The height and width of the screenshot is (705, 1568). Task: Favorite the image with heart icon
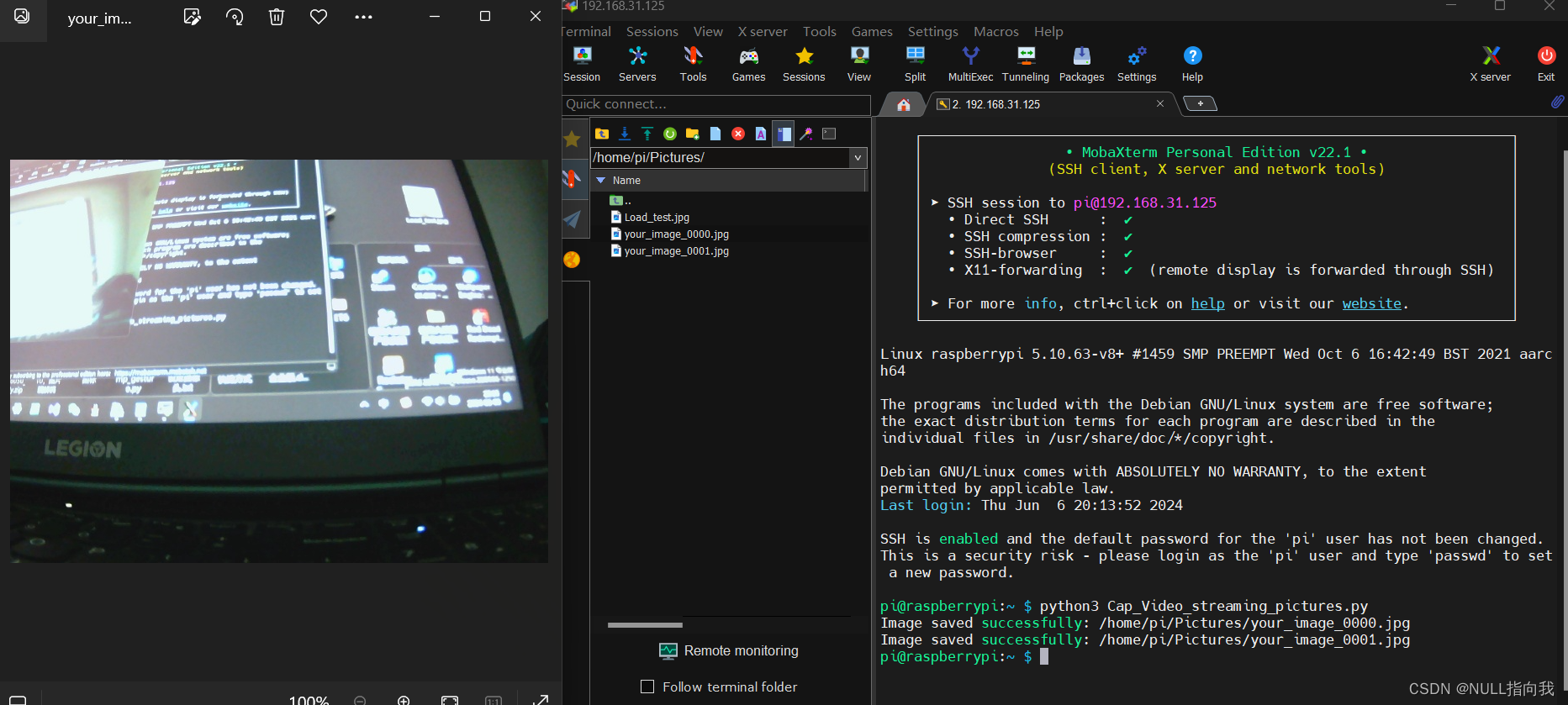[319, 17]
